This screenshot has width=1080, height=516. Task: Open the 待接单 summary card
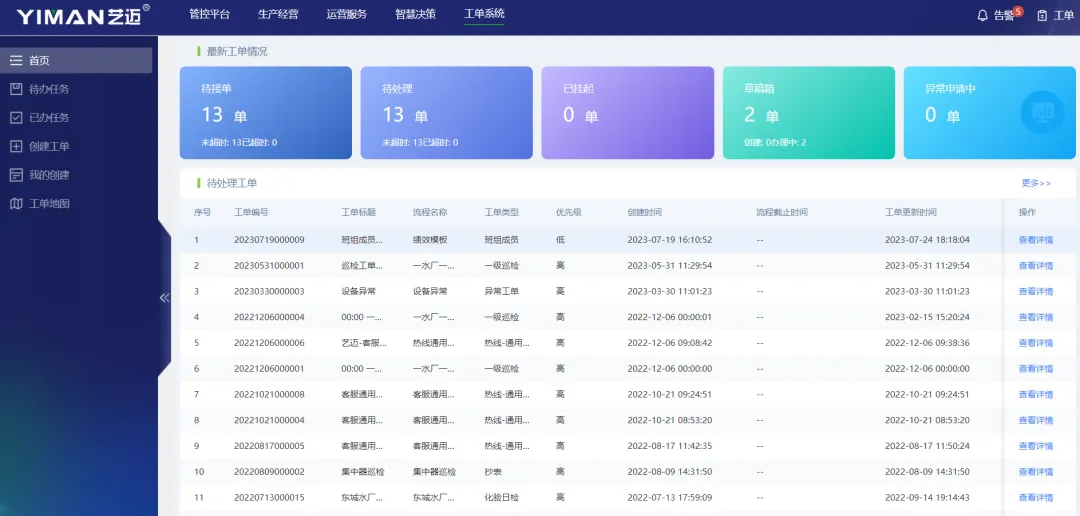pyautogui.click(x=265, y=113)
